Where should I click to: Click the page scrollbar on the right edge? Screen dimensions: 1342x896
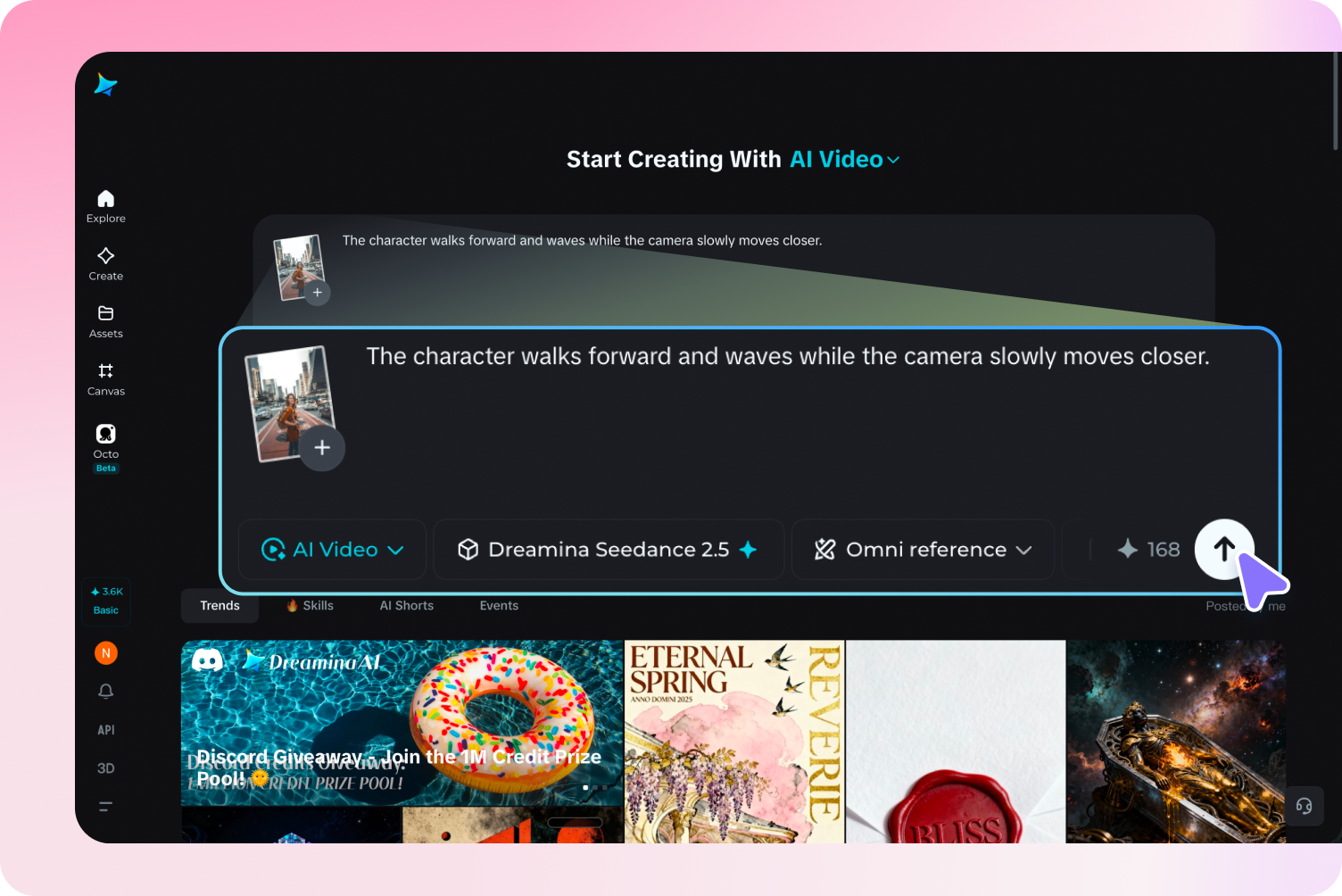coord(1336,100)
